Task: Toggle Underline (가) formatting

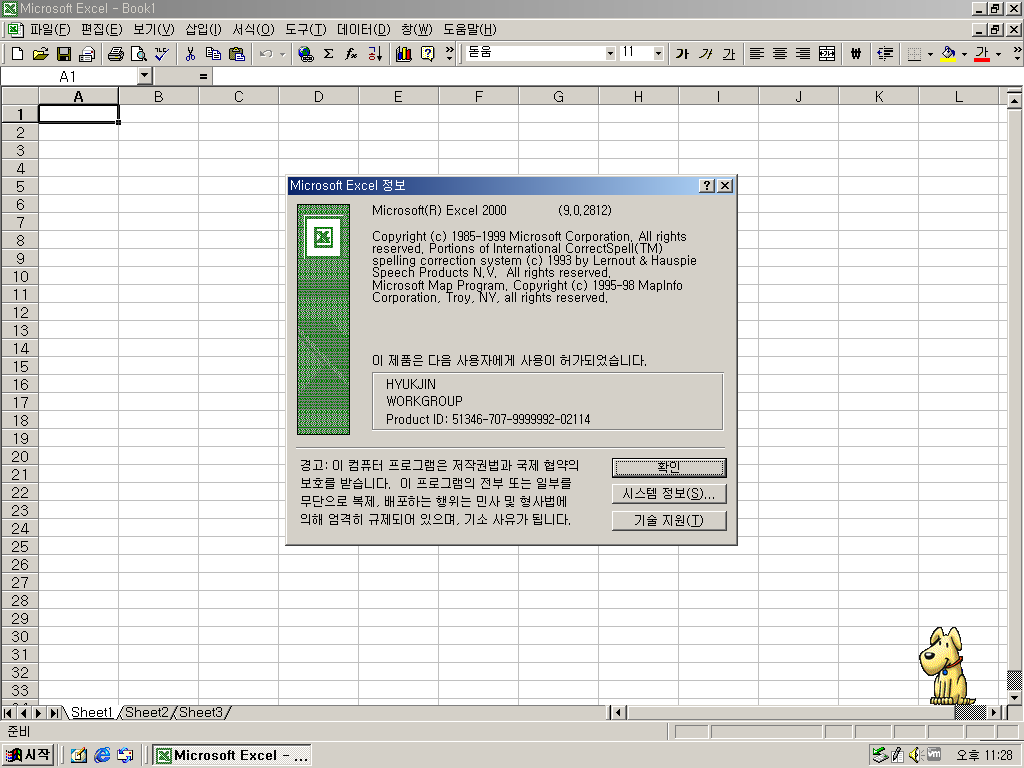Action: (x=729, y=54)
